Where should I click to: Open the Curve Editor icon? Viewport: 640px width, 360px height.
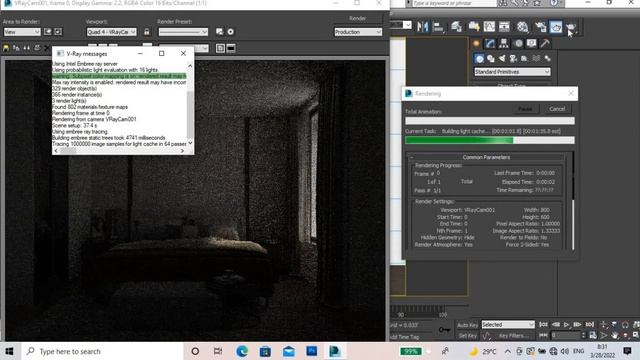[489, 27]
